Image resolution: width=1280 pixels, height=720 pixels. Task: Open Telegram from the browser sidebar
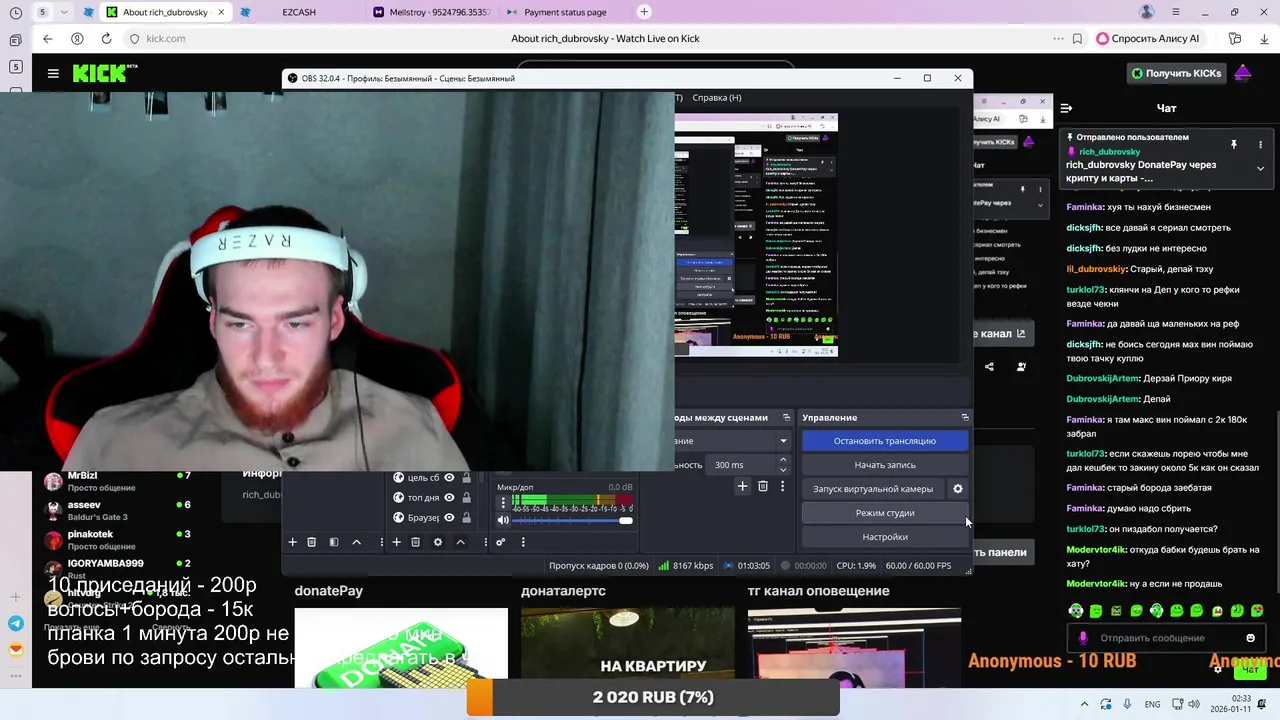15,623
